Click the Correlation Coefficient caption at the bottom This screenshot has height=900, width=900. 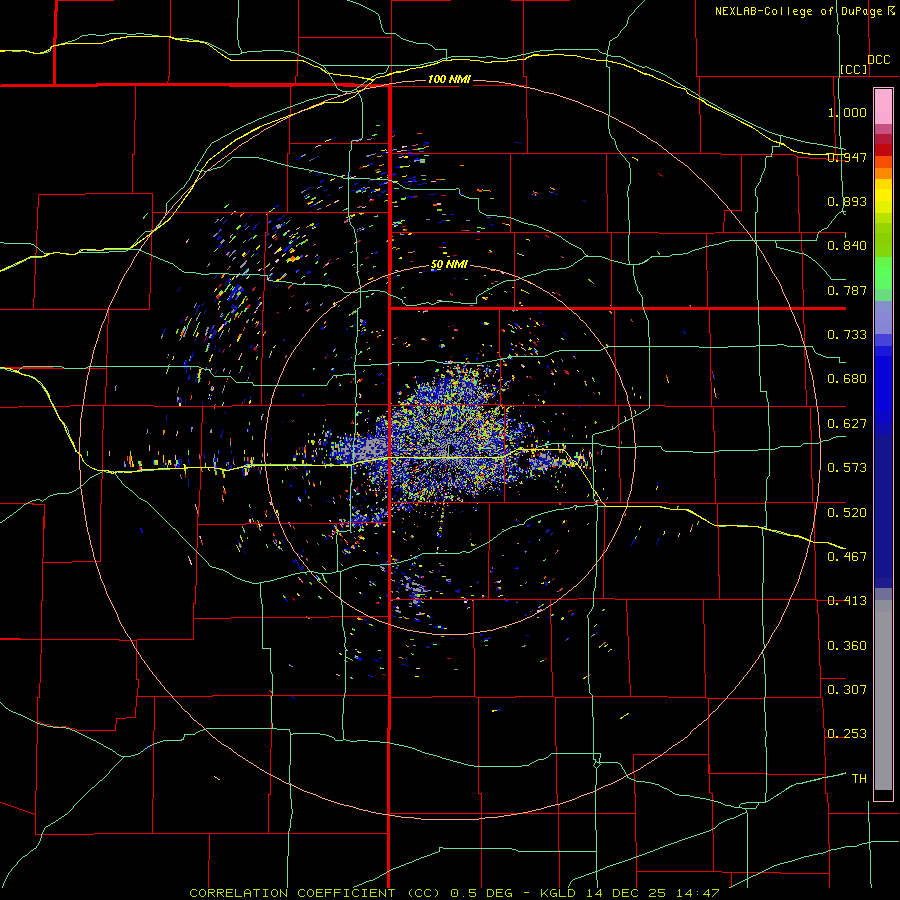454,893
